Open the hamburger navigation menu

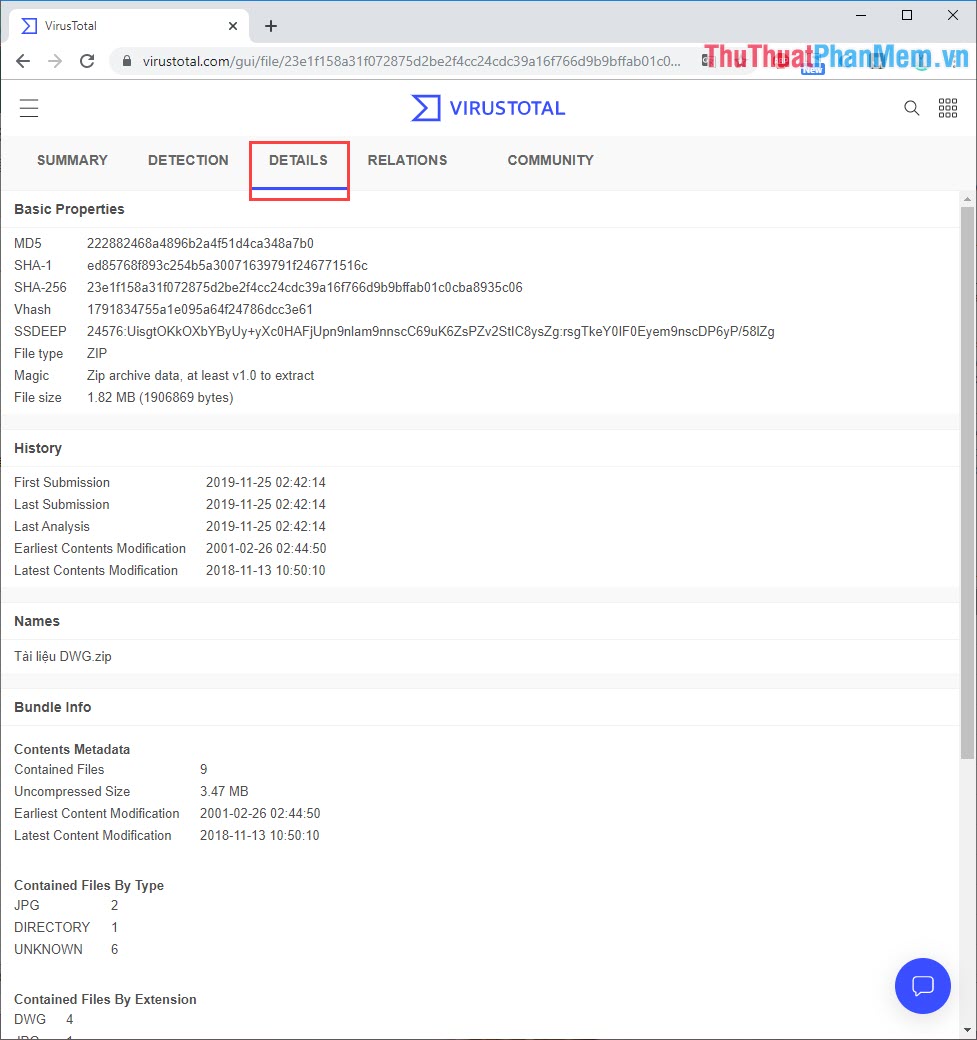click(29, 108)
